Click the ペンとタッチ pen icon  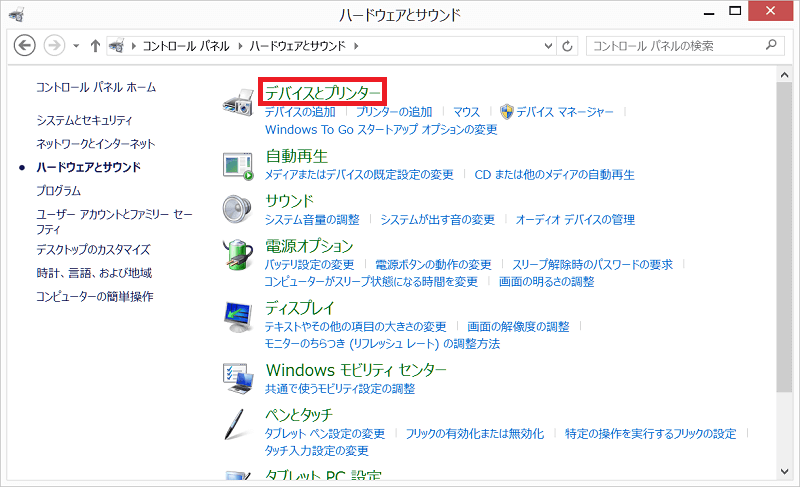tap(234, 424)
